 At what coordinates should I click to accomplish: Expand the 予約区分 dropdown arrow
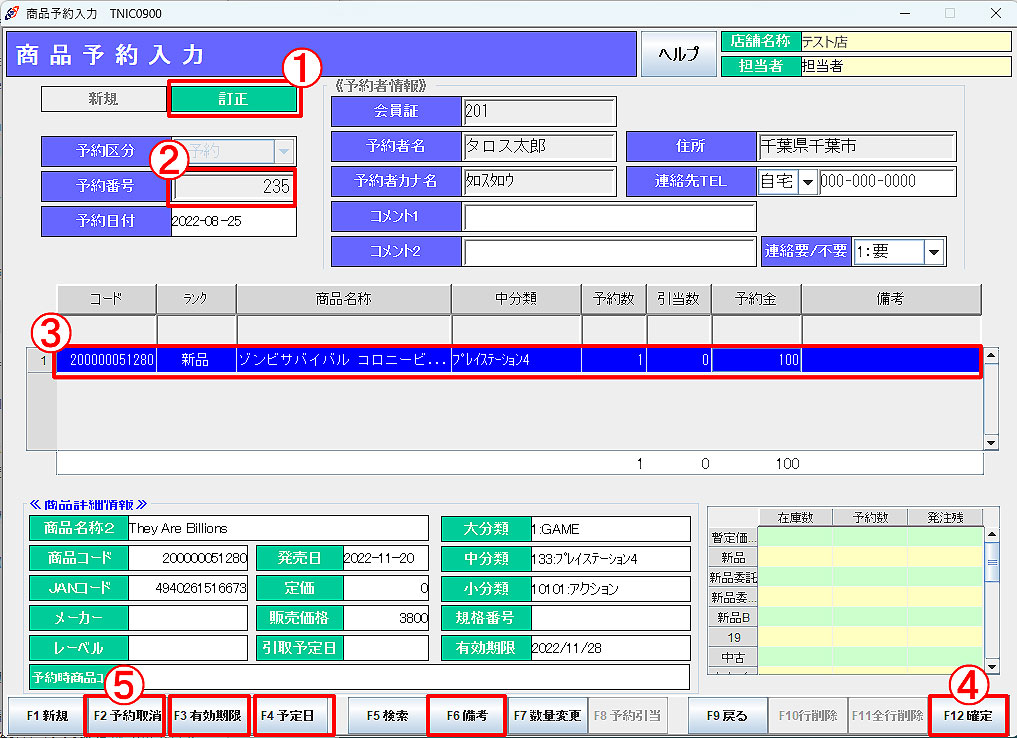point(284,151)
